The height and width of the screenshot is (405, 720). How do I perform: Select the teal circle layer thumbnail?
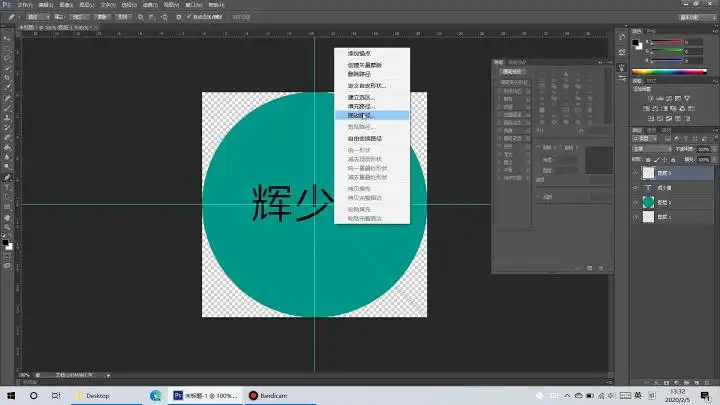pos(648,202)
